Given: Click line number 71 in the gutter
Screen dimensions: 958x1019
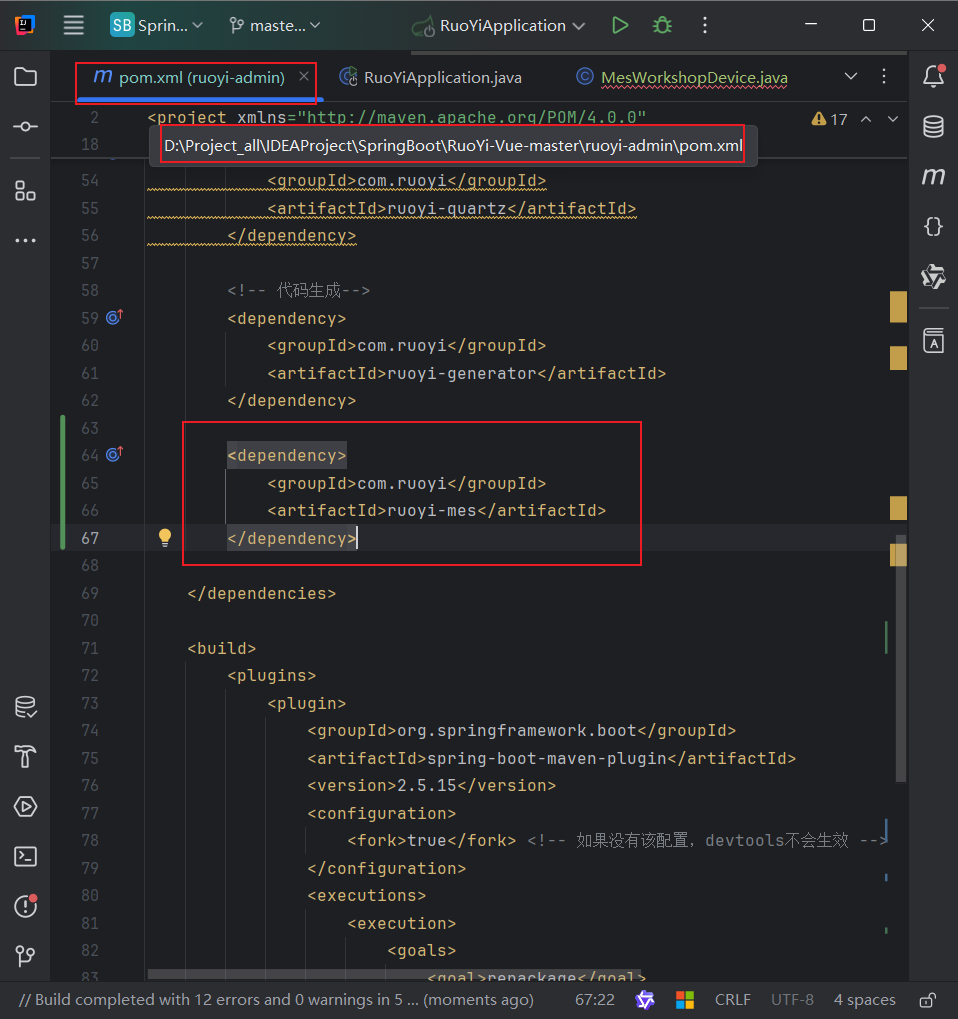Looking at the screenshot, I should [x=90, y=648].
